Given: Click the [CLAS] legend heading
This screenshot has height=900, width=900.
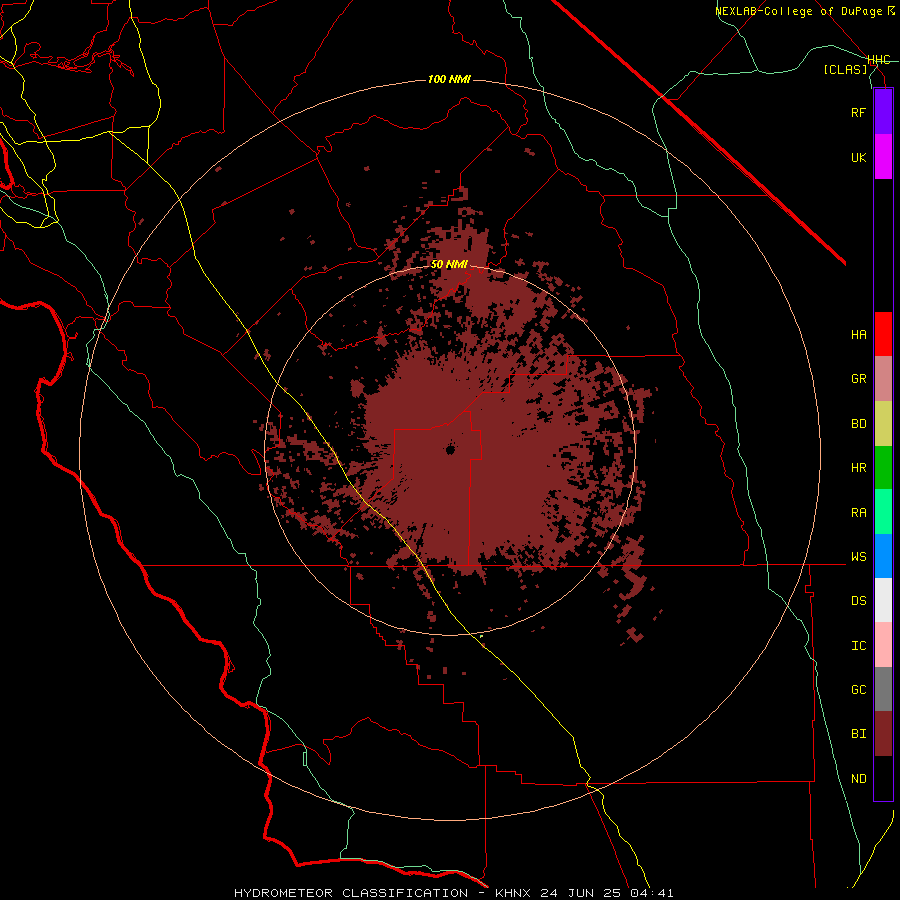Looking at the screenshot, I should [845, 69].
